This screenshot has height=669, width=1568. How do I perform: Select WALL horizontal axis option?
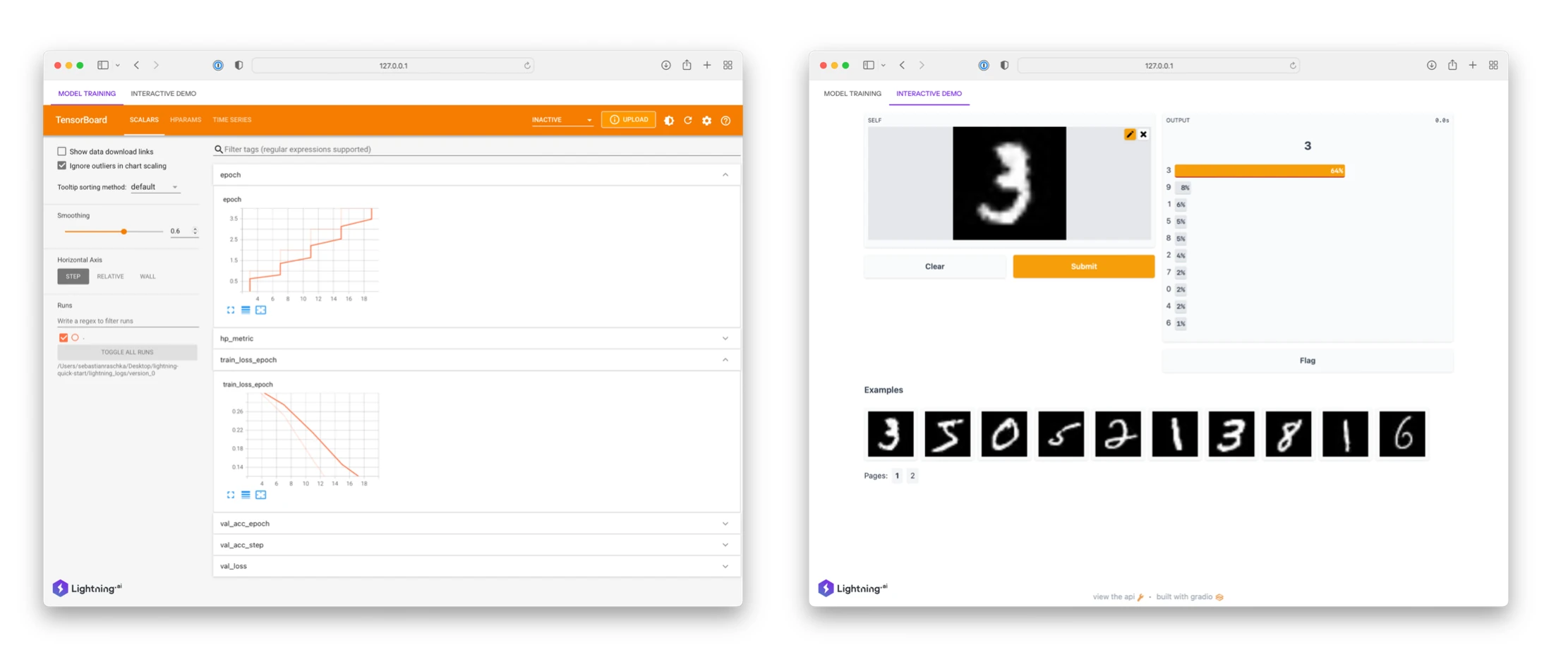coord(147,277)
